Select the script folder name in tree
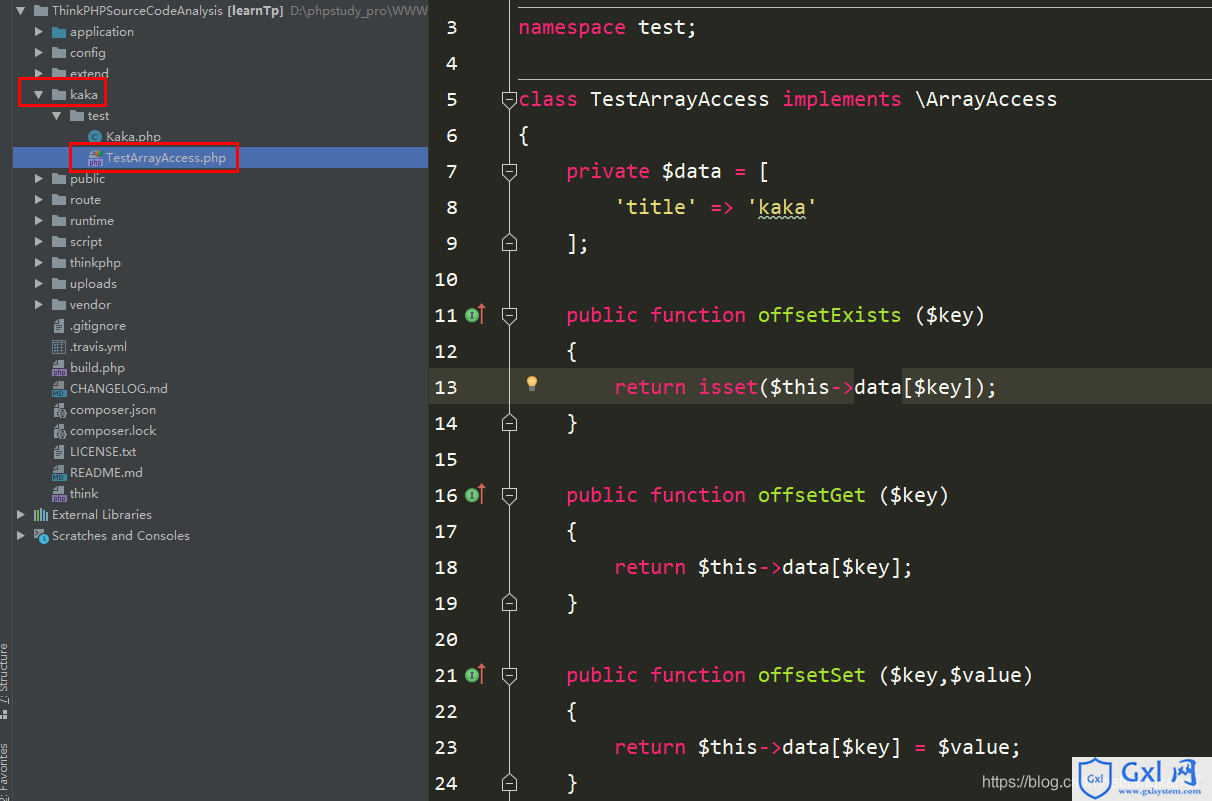 click(86, 242)
